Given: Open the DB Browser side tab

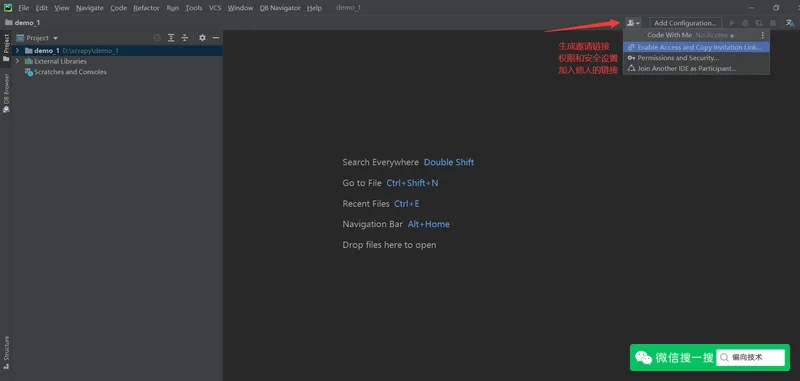Looking at the screenshot, I should click(6, 93).
